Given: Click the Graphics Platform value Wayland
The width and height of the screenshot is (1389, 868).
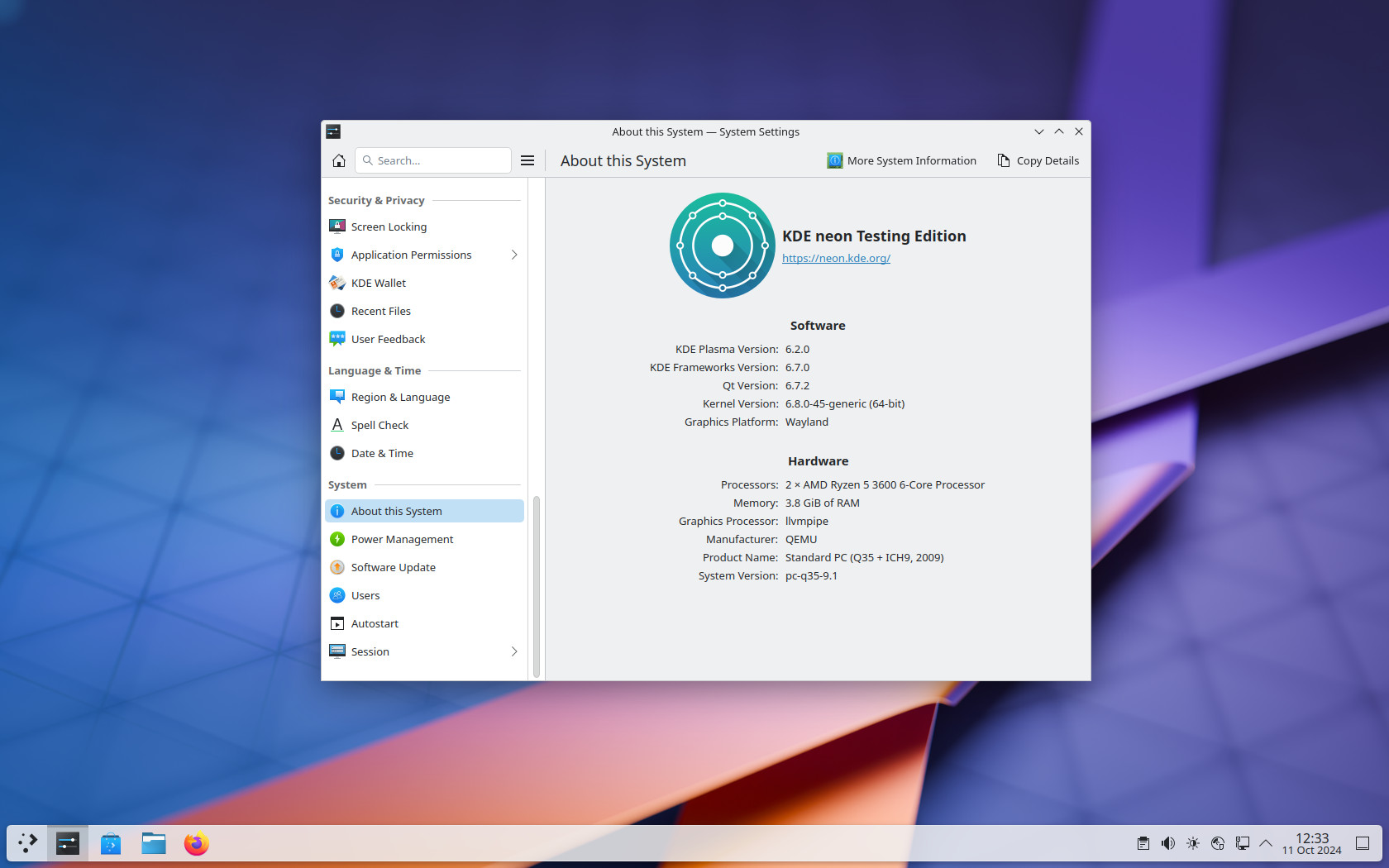Looking at the screenshot, I should click(x=807, y=422).
